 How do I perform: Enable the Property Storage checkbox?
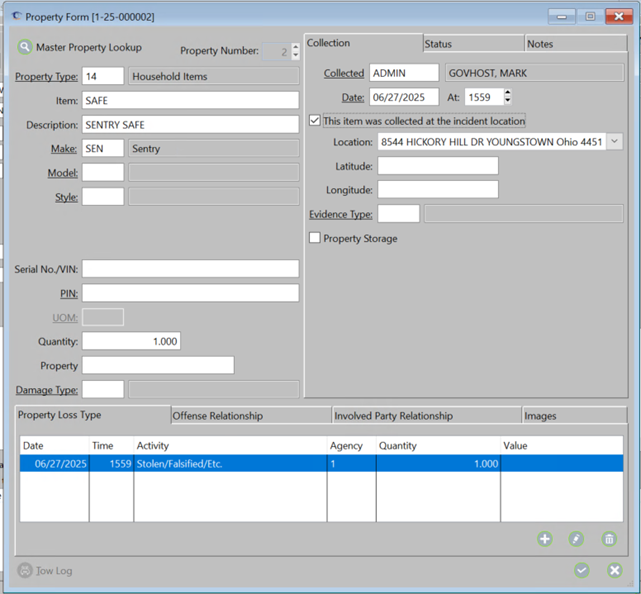[x=315, y=238]
